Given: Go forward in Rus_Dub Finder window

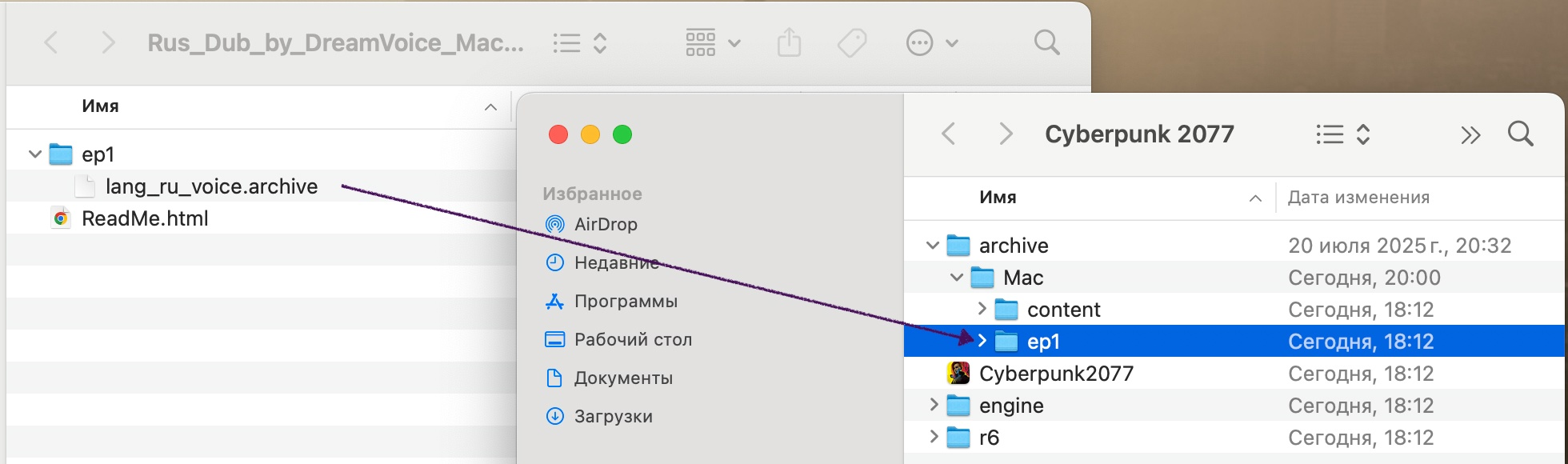Looking at the screenshot, I should pos(108,42).
